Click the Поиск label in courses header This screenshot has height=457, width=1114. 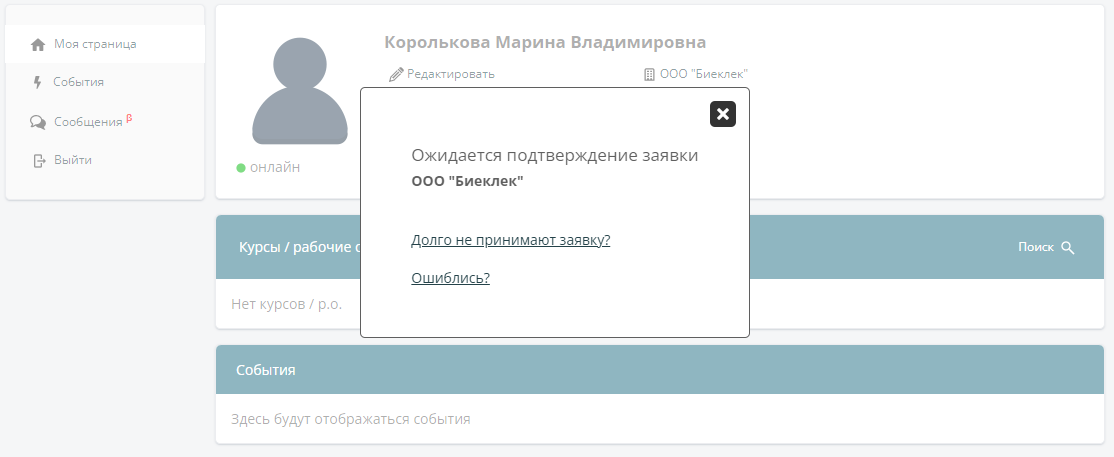pyautogui.click(x=1035, y=248)
